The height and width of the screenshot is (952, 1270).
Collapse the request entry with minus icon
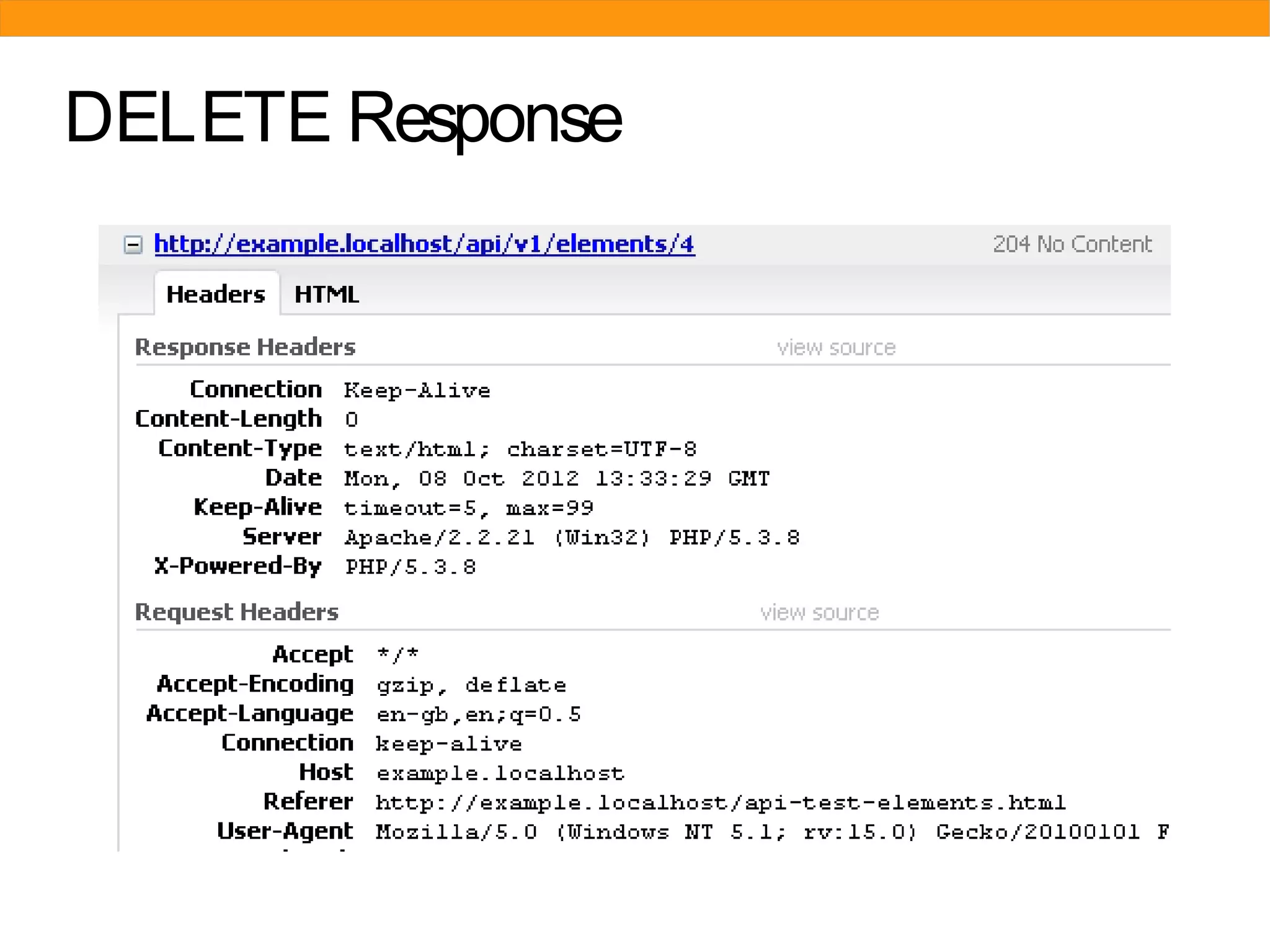[133, 244]
